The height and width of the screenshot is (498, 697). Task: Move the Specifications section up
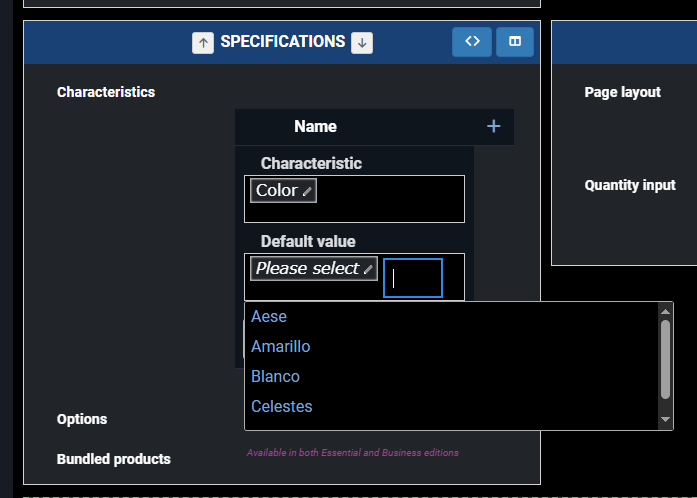203,42
